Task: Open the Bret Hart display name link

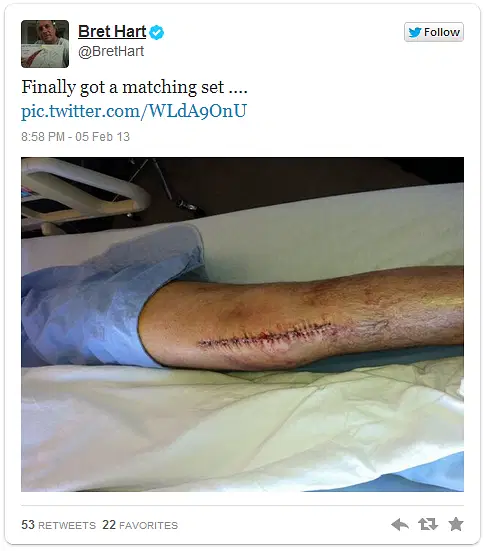Action: (112, 32)
